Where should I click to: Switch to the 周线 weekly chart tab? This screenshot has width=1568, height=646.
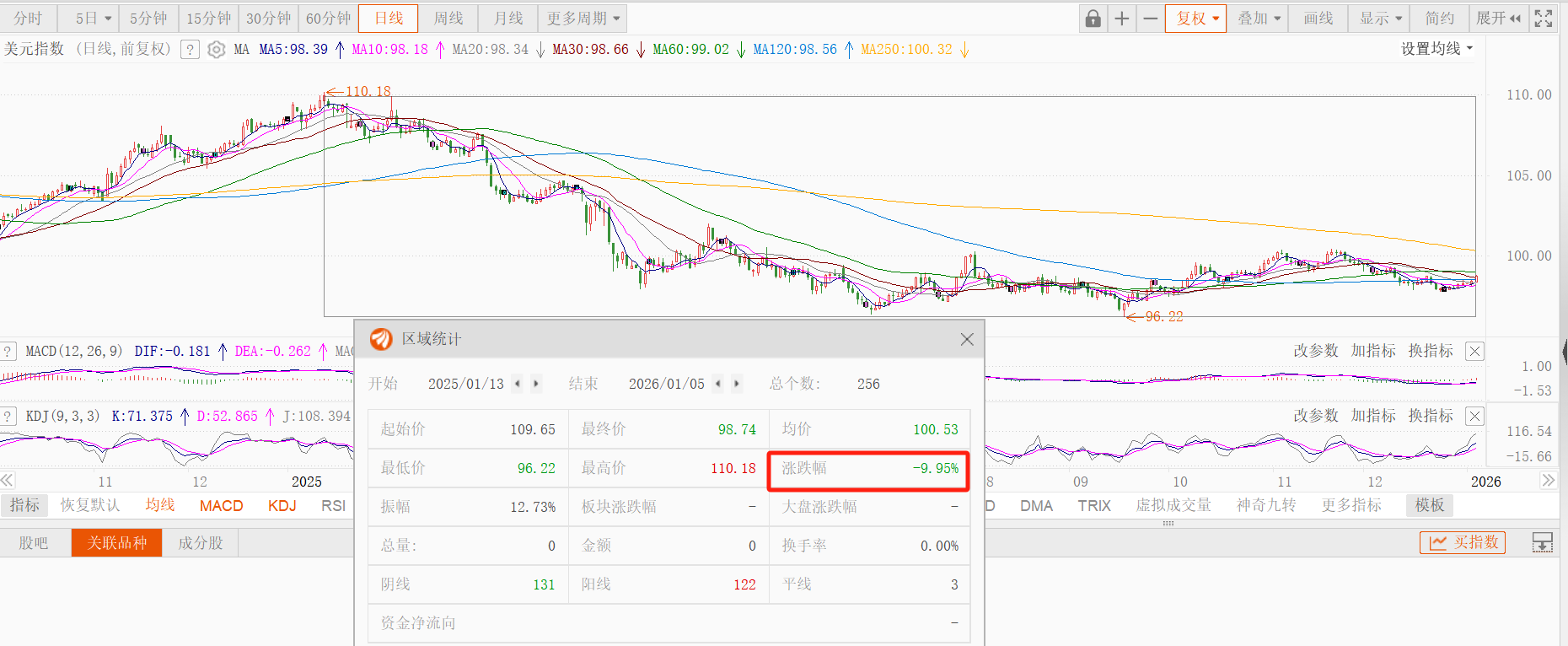coord(448,19)
